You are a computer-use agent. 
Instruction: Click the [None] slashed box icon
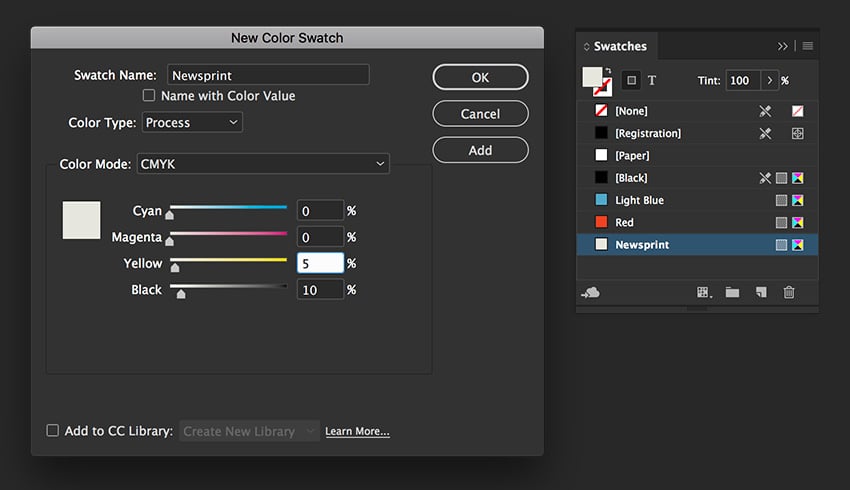coord(797,111)
